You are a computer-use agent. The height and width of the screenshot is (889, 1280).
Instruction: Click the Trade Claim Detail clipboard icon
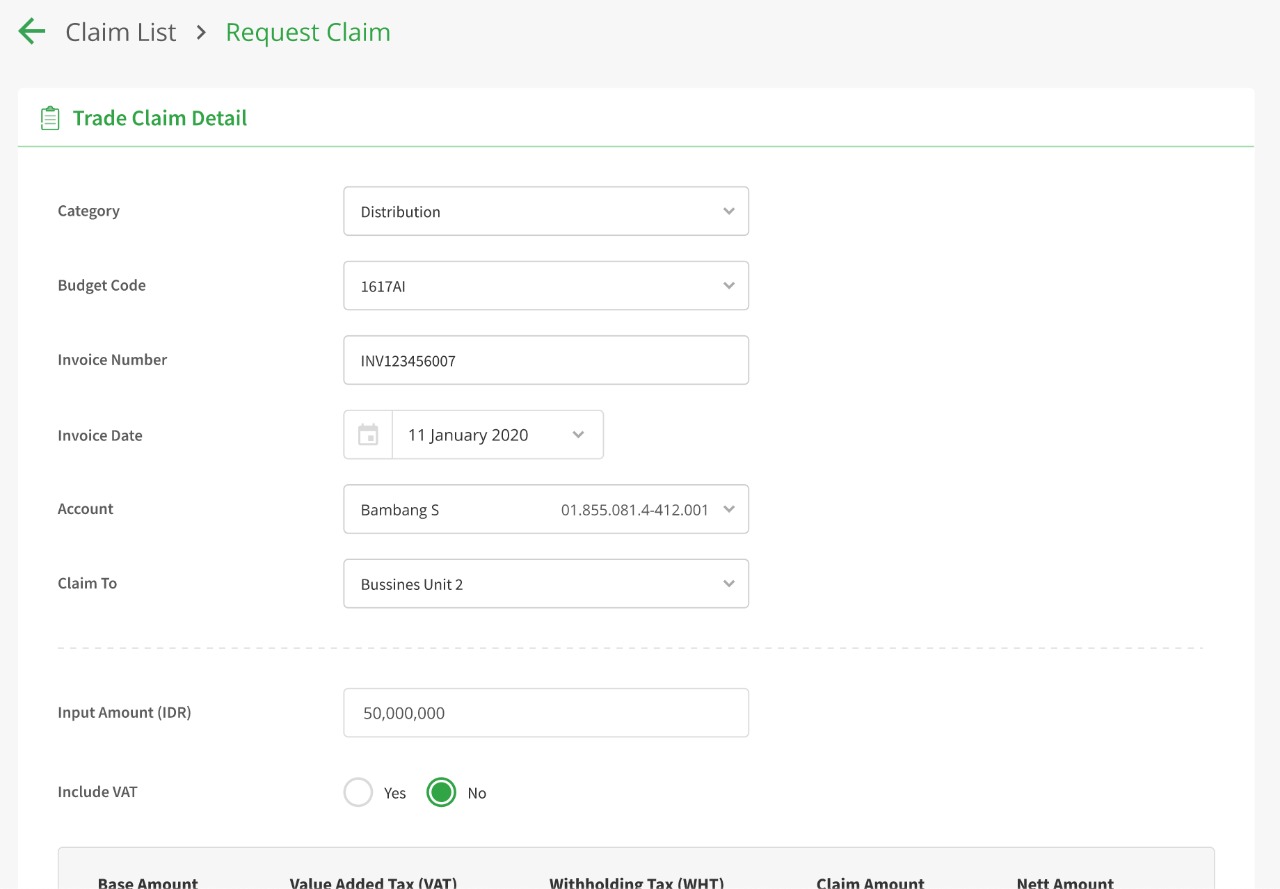(x=49, y=118)
